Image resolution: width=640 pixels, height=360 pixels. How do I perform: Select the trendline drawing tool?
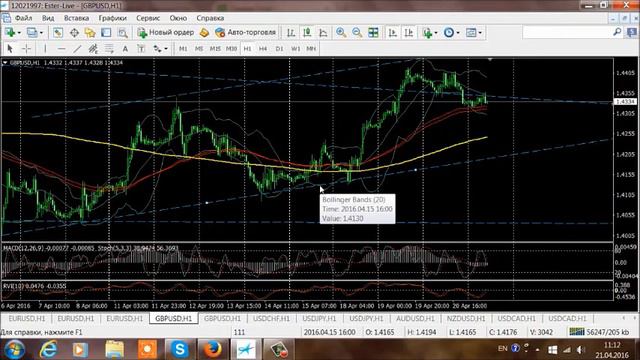pos(77,49)
